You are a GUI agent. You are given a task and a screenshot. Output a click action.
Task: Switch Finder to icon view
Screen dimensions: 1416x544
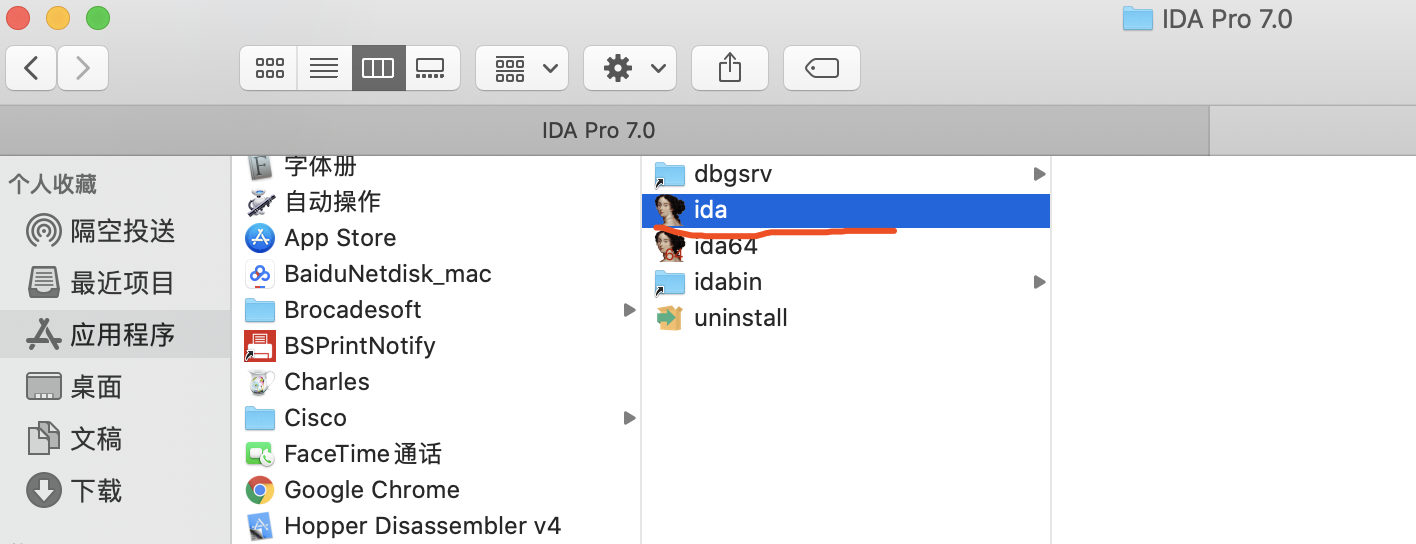pos(269,68)
